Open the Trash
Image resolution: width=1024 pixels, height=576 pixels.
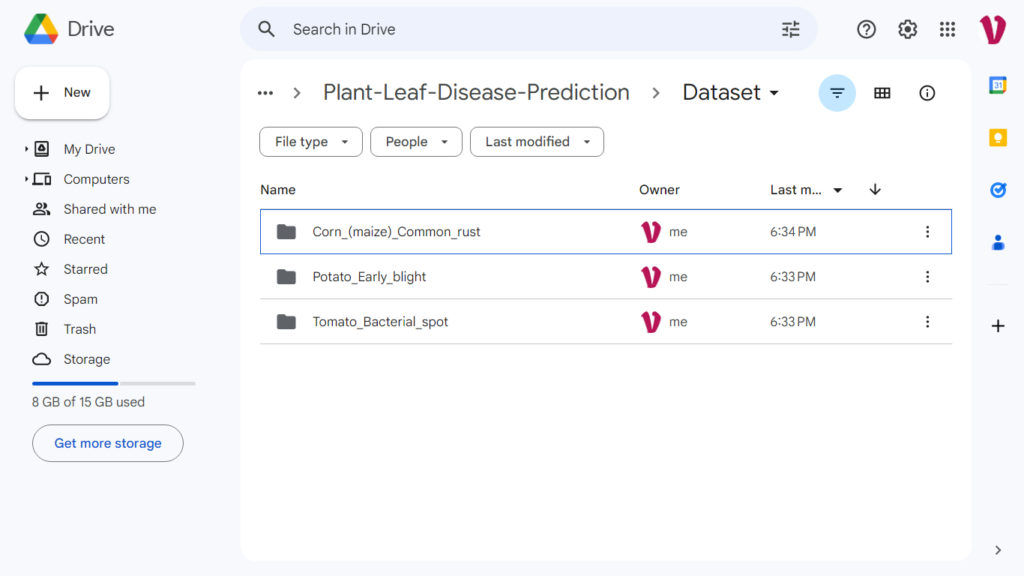coord(80,329)
